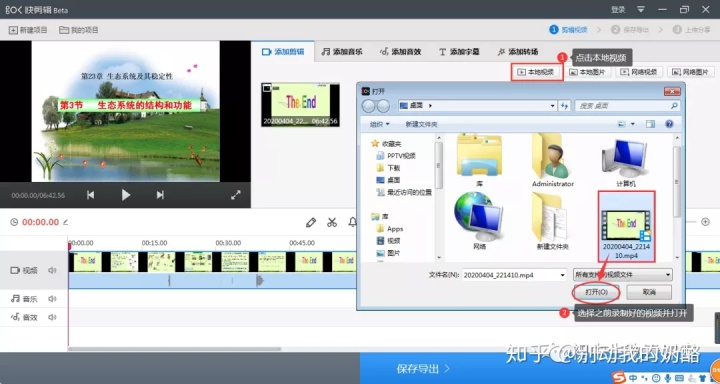This screenshot has width=720, height=384.
Task: Click the 网络视频 online video button
Action: [x=640, y=72]
